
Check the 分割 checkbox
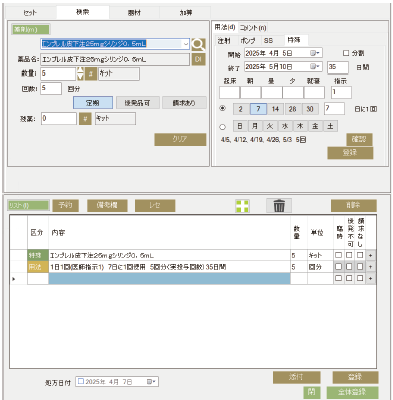tap(346, 53)
